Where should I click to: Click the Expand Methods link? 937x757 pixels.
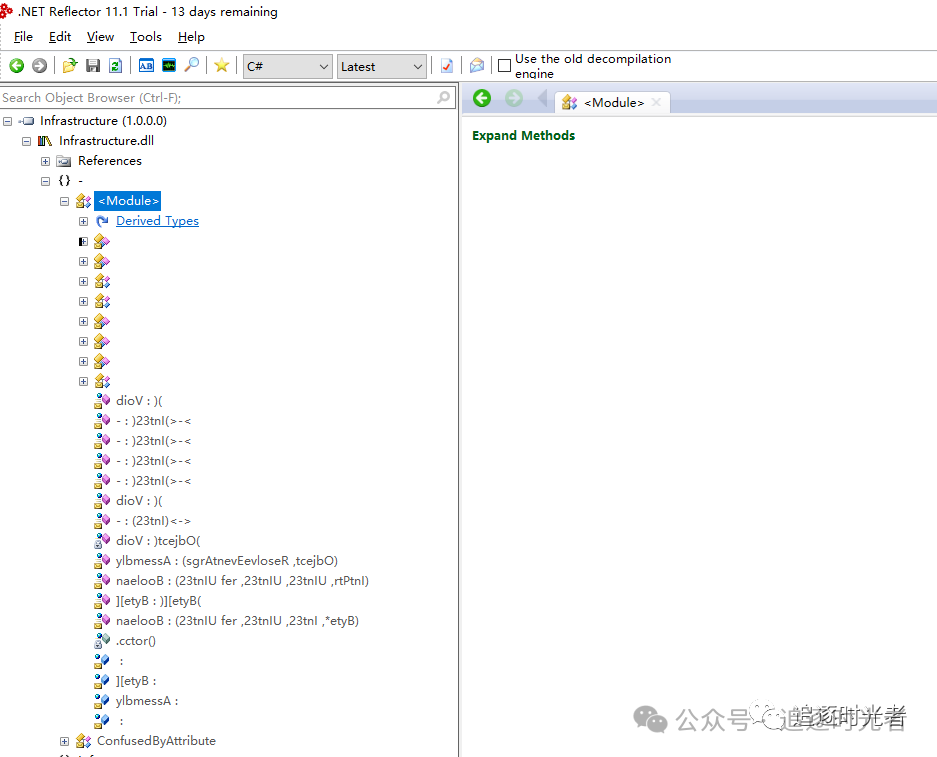523,135
